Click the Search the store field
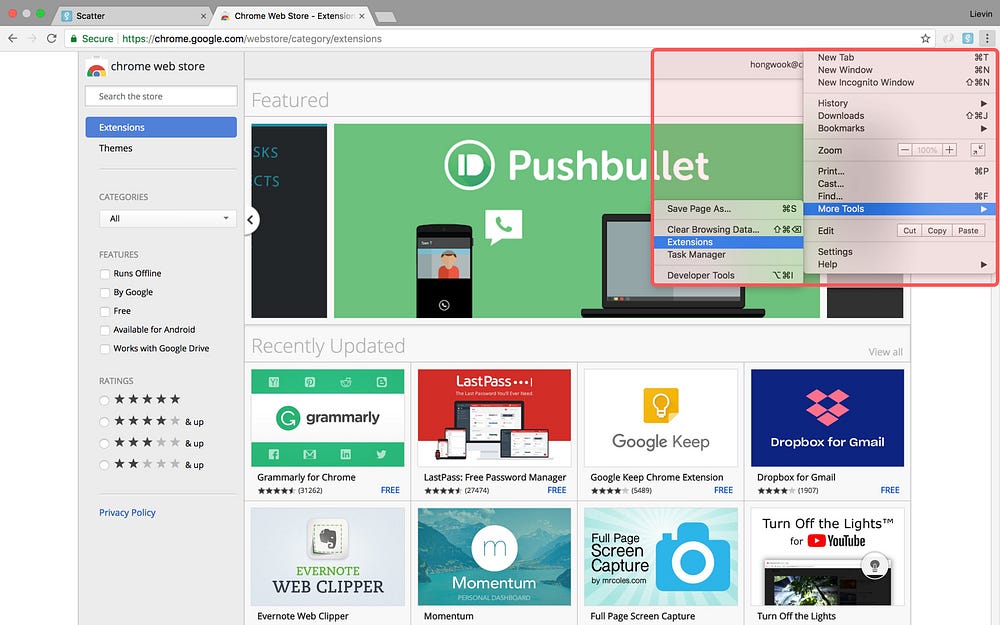 point(161,96)
